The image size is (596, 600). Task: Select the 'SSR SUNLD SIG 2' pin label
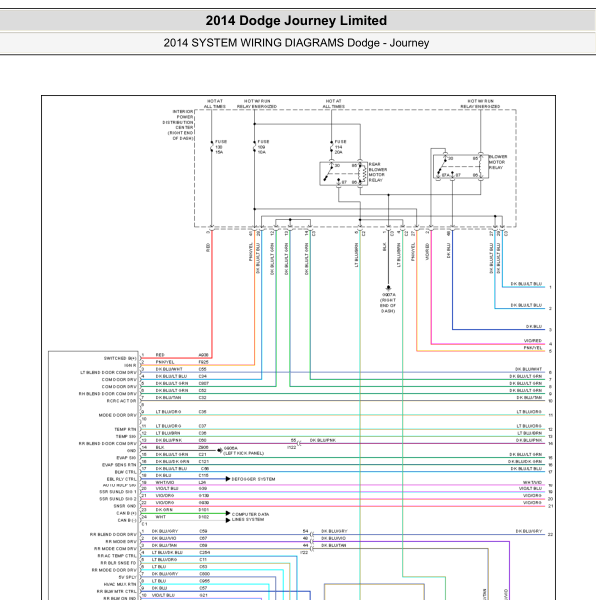[118, 499]
